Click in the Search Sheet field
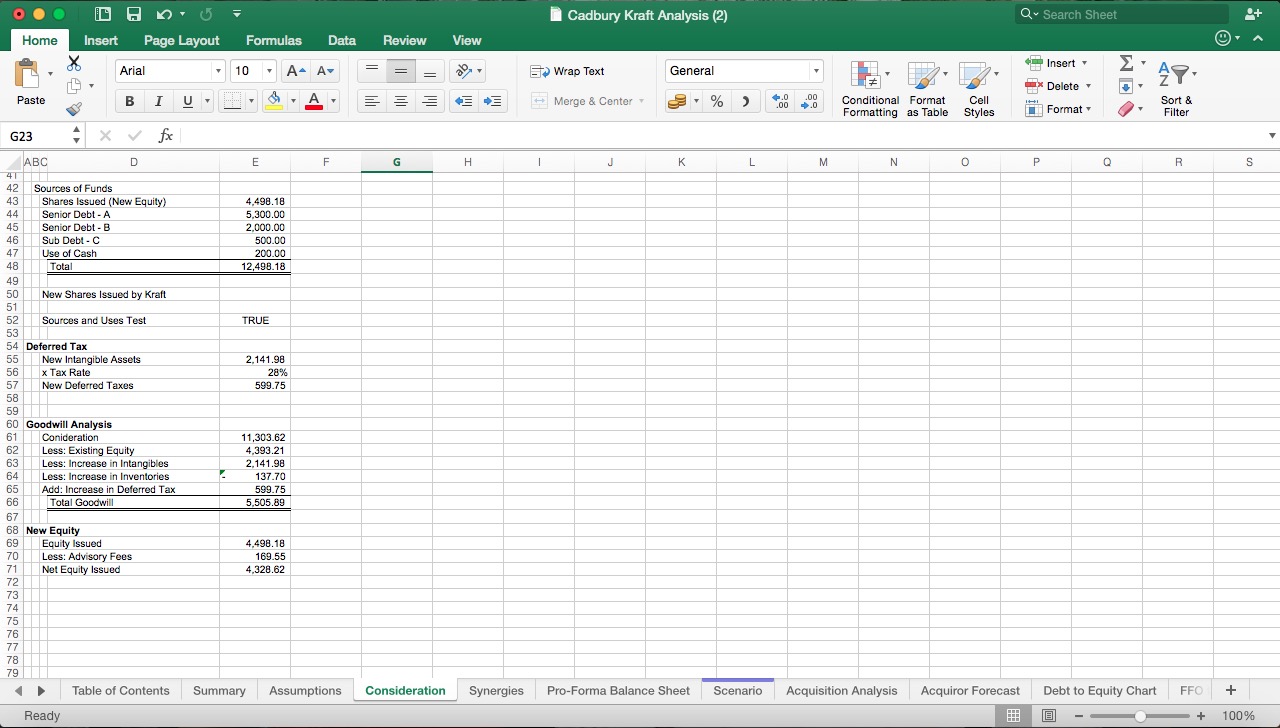 click(1121, 14)
